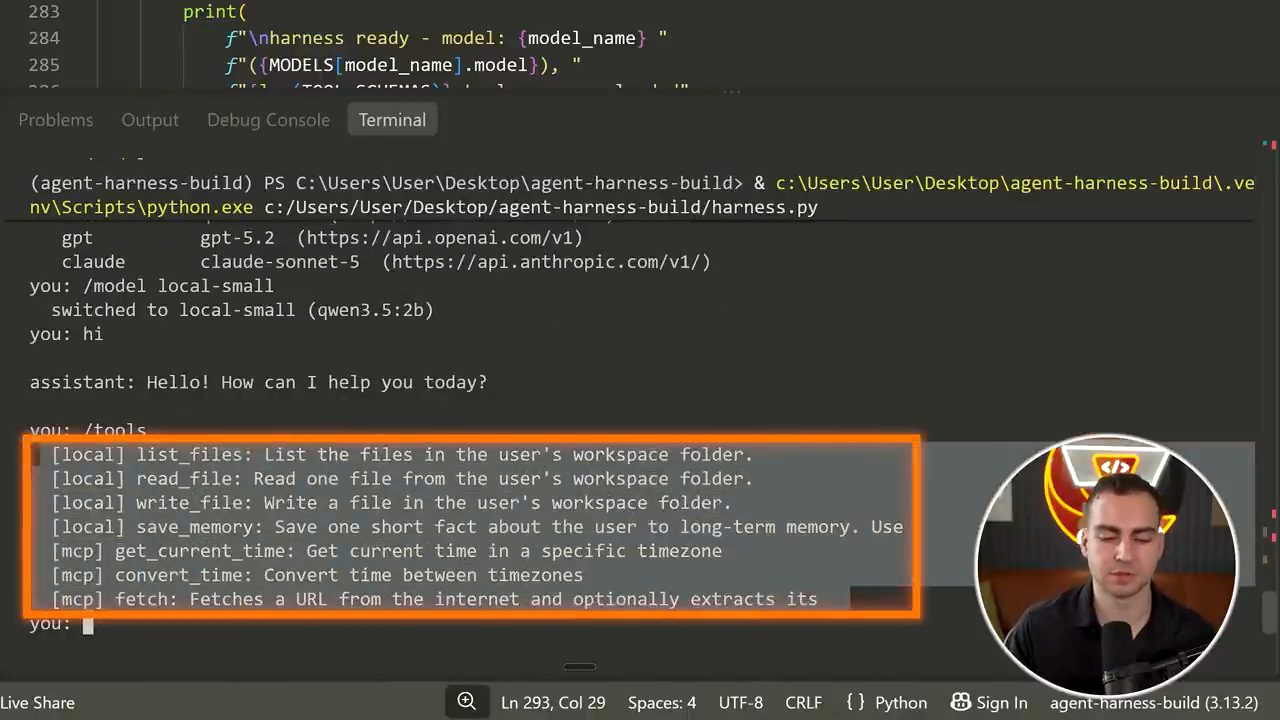Click the '[local] list_files' tool line

coord(402,455)
